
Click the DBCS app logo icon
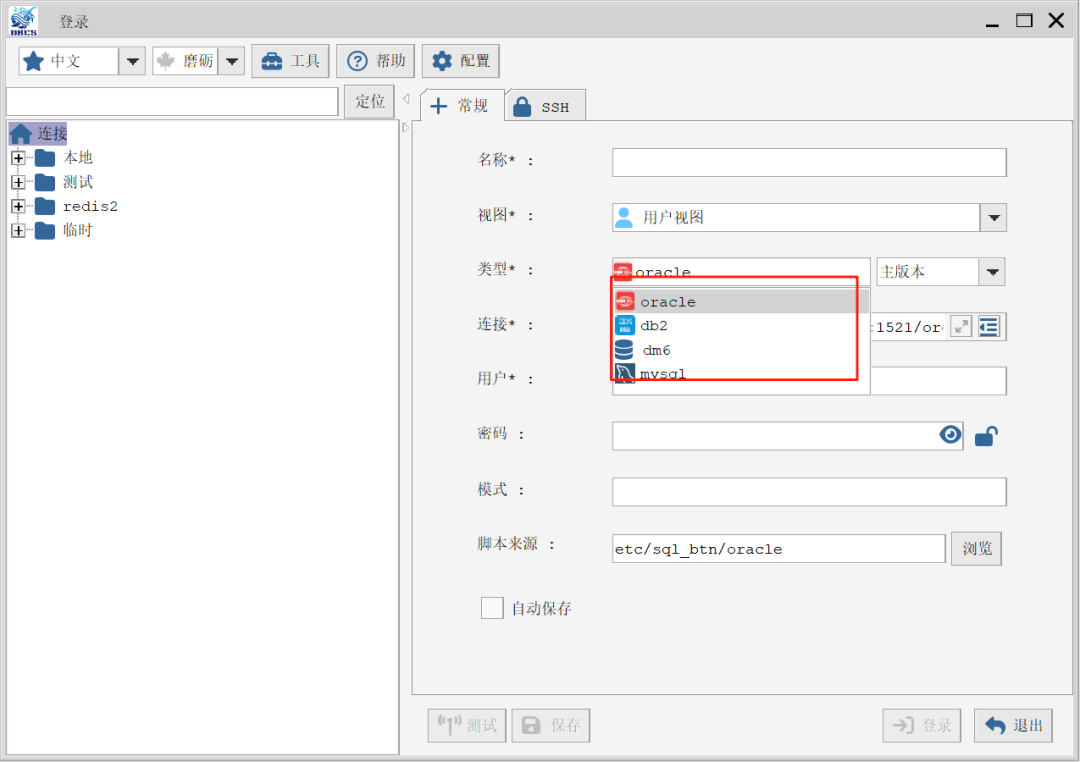23,21
